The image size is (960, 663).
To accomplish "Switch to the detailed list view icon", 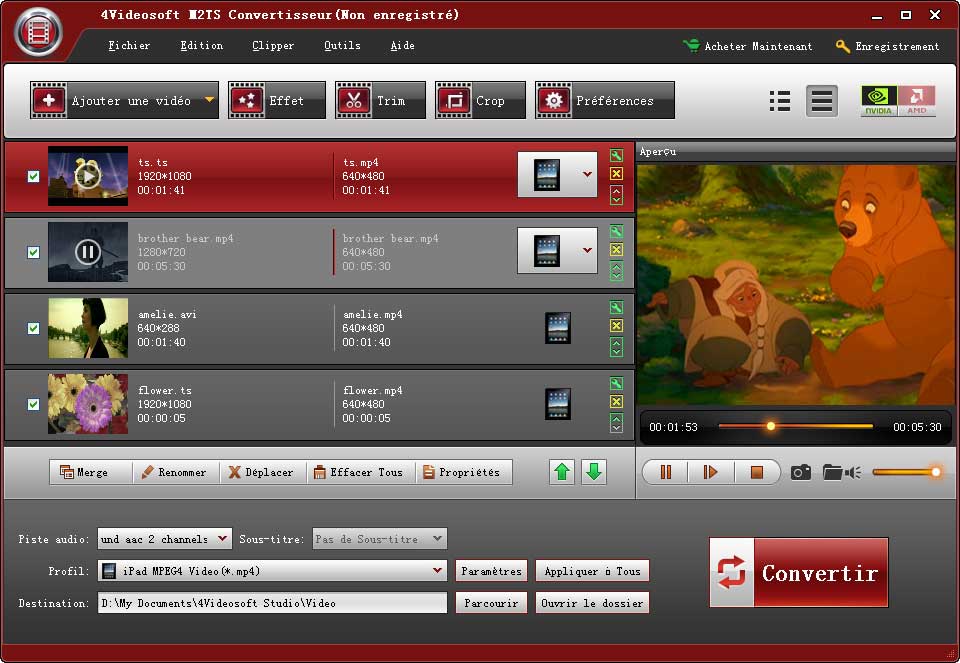I will (780, 101).
